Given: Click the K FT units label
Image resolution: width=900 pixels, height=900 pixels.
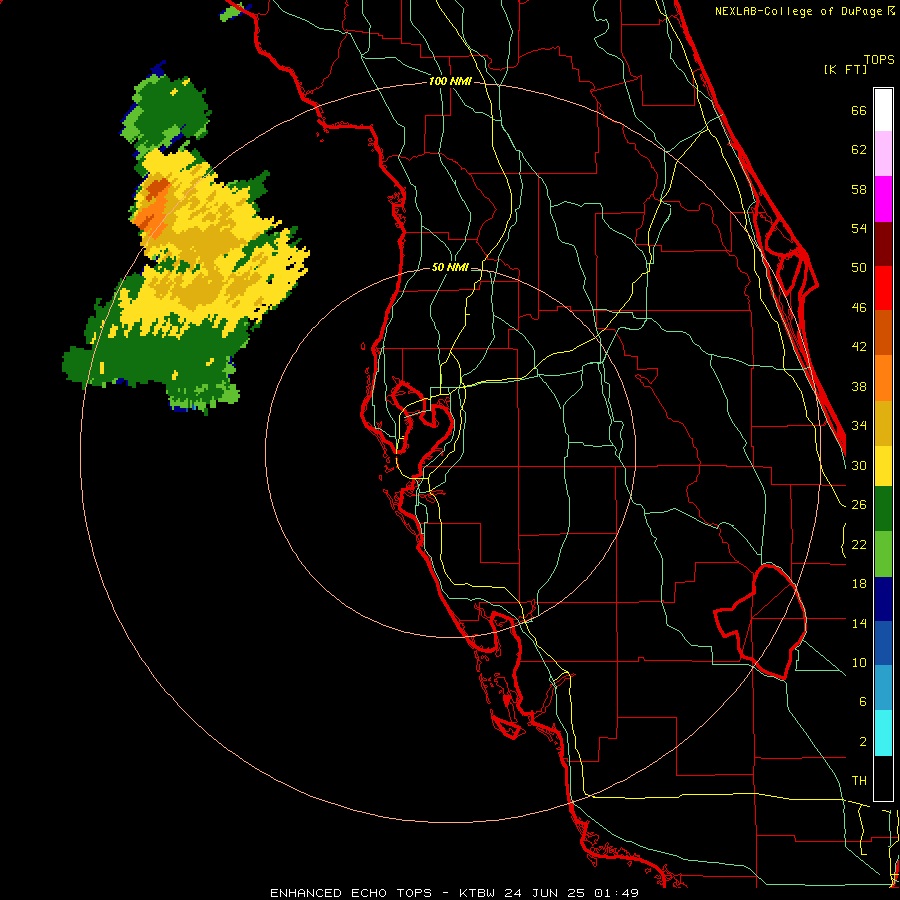Looking at the screenshot, I should point(845,70).
